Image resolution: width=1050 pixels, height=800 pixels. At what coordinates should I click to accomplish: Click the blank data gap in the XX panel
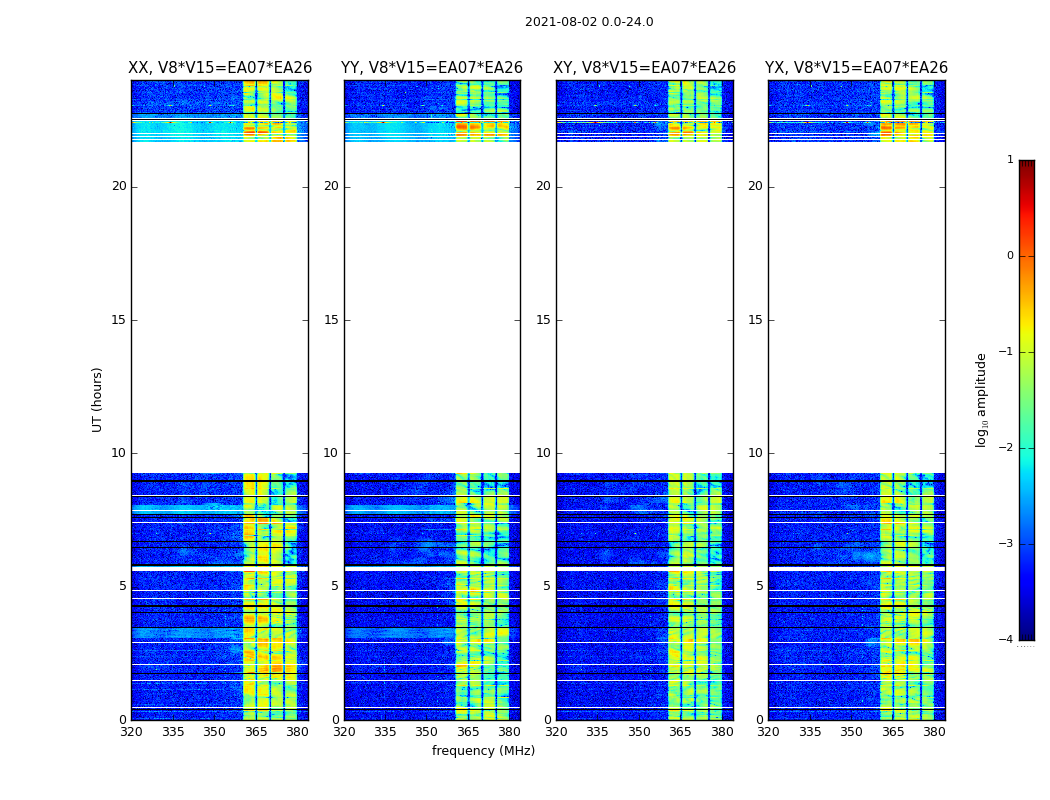point(220,308)
